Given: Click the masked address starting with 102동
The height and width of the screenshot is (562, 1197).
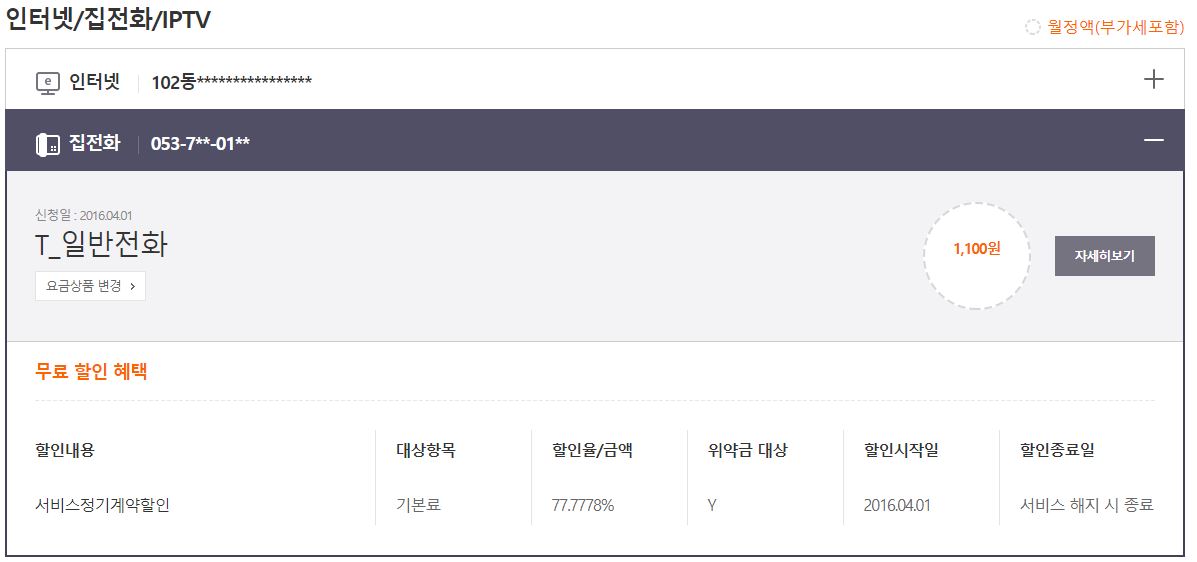Looking at the screenshot, I should tap(231, 82).
